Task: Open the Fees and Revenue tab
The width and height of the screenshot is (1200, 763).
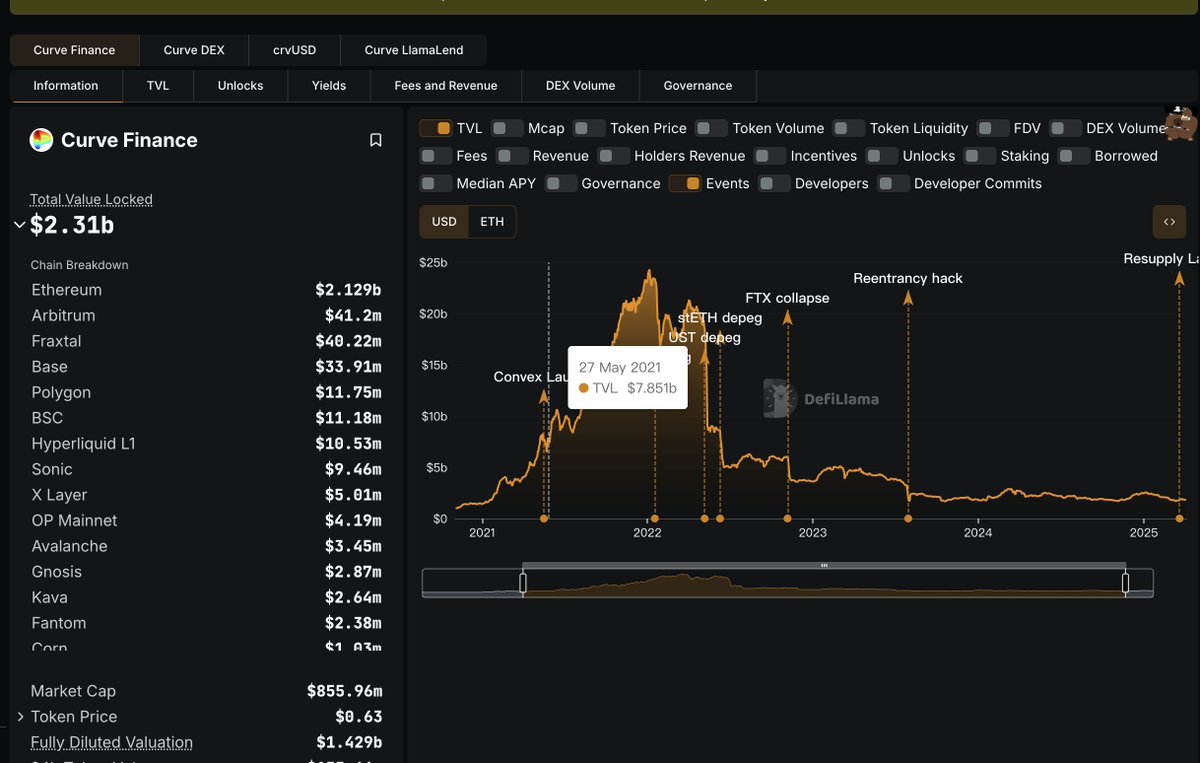Action: click(x=446, y=86)
